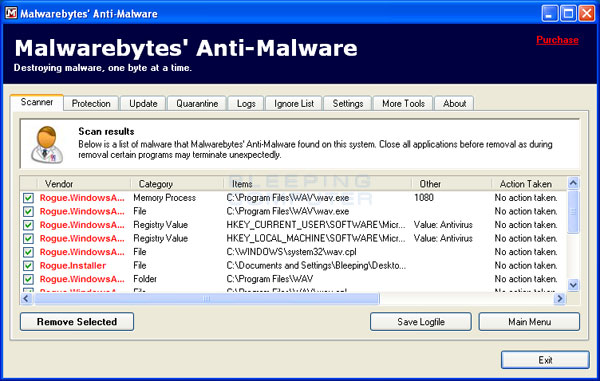600x381 pixels.
Task: Click the Save Logfile button
Action: [x=421, y=322]
